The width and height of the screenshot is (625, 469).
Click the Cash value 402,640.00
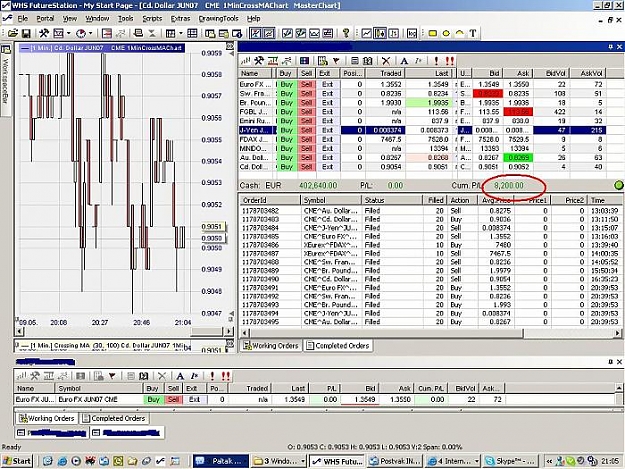[x=318, y=185]
